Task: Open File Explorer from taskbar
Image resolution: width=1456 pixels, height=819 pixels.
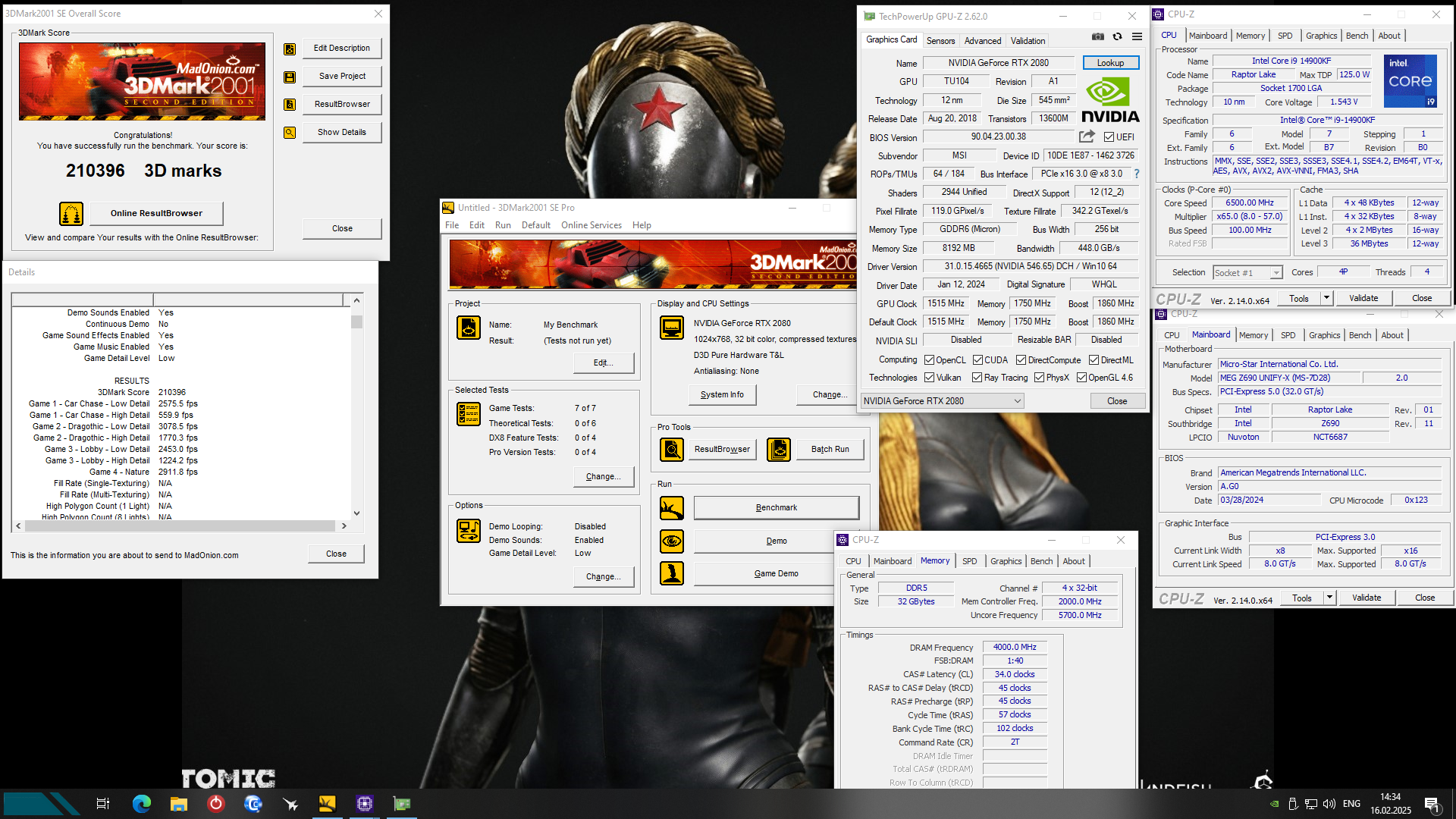Action: (x=179, y=804)
